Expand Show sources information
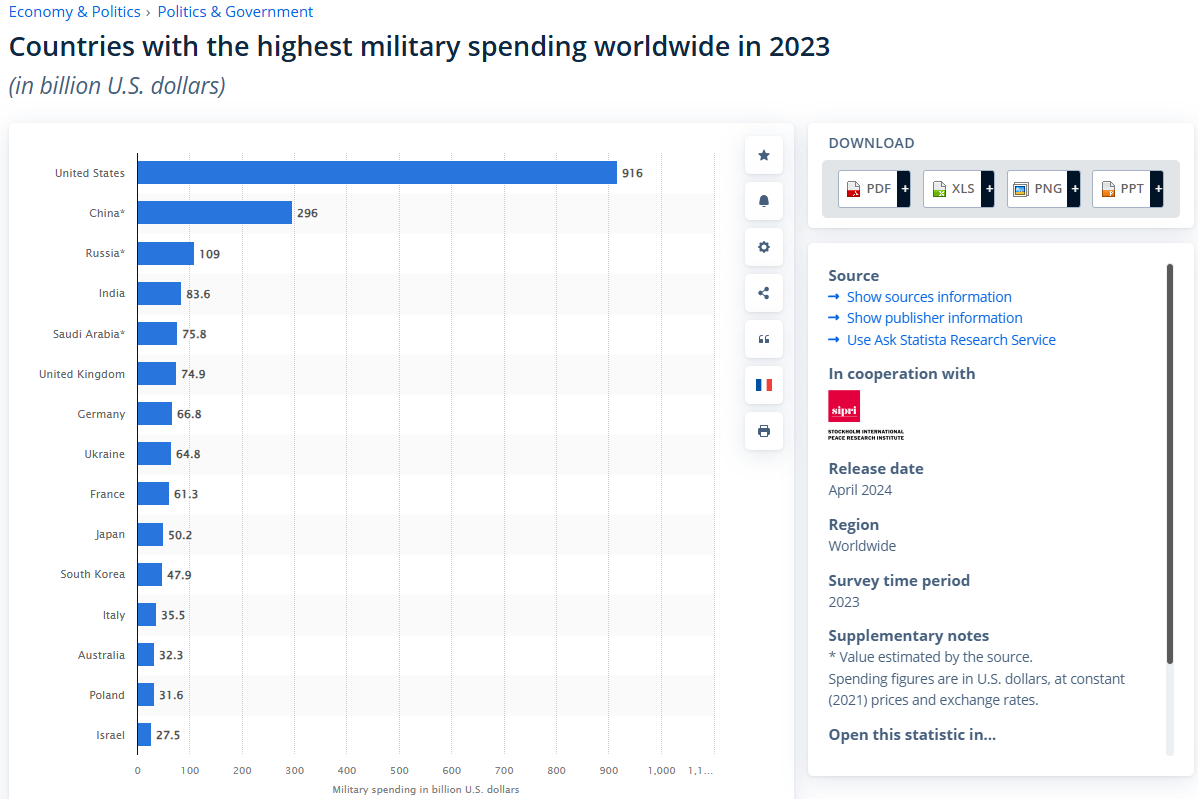Screen dimensions: 1198x799 [x=928, y=297]
